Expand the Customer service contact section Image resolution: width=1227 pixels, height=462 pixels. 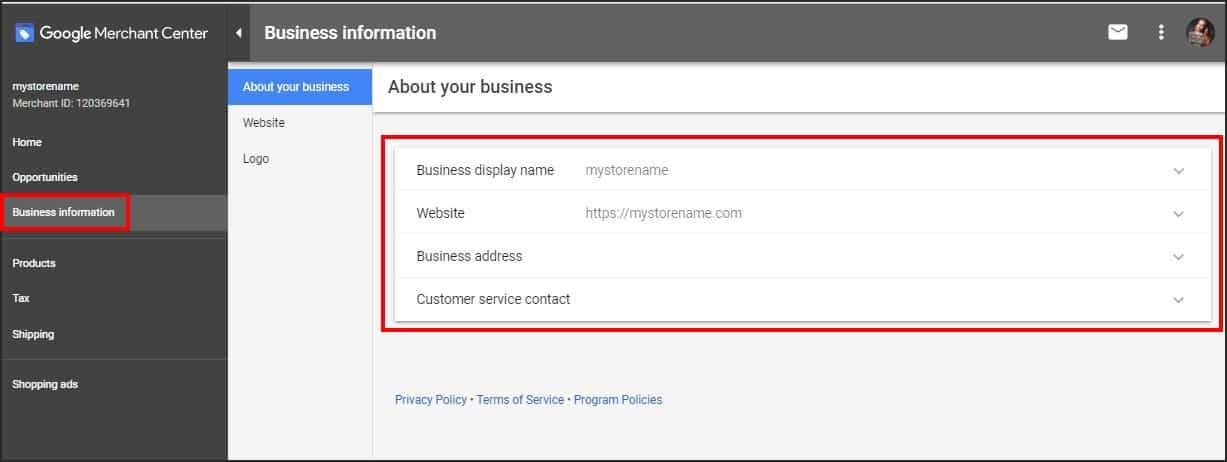point(1178,300)
